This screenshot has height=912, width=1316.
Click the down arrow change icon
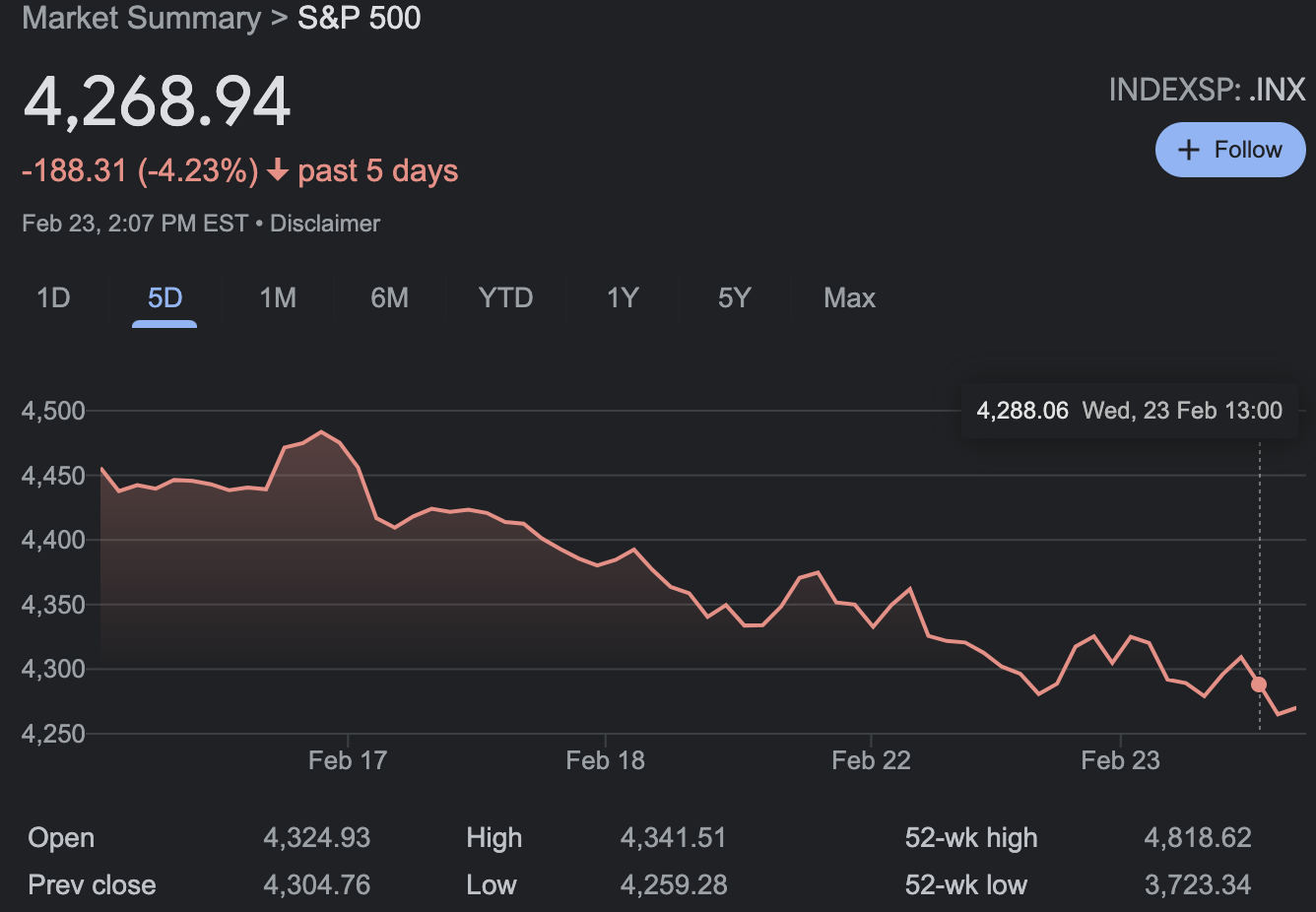pos(278,170)
